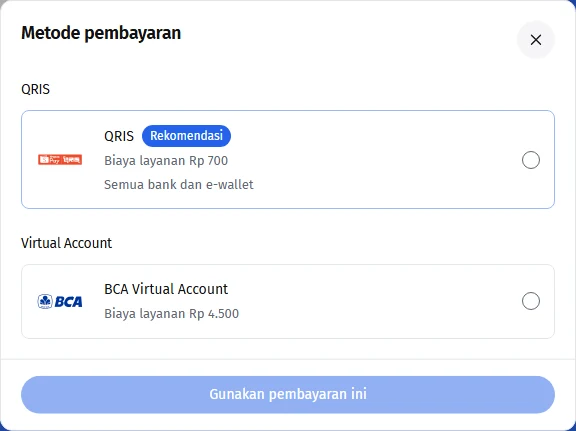Close the Metode pembayaran dialog
Viewport: 576px width, 431px height.
[536, 40]
